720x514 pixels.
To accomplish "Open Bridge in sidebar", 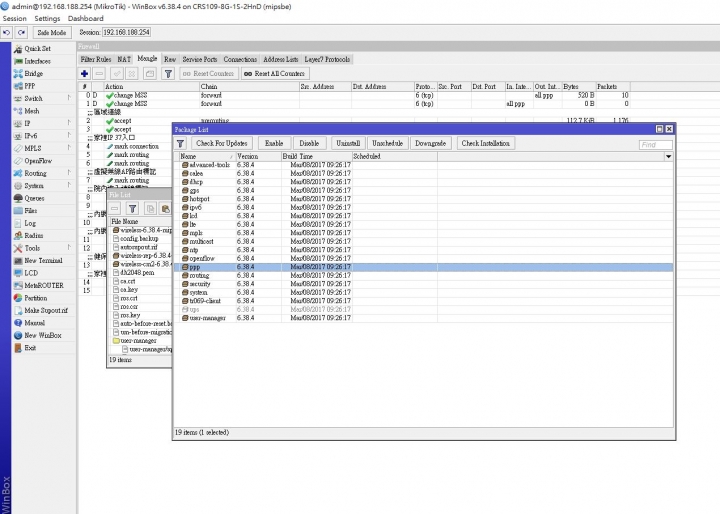I will [34, 73].
